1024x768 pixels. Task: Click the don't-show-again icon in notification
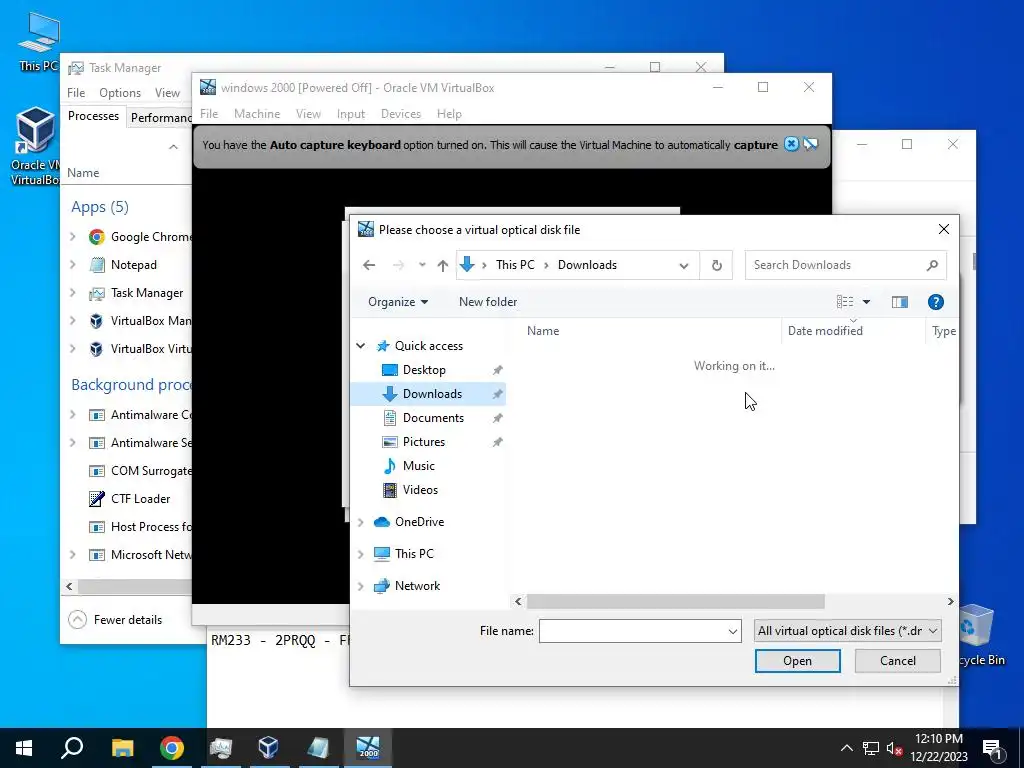tap(811, 144)
